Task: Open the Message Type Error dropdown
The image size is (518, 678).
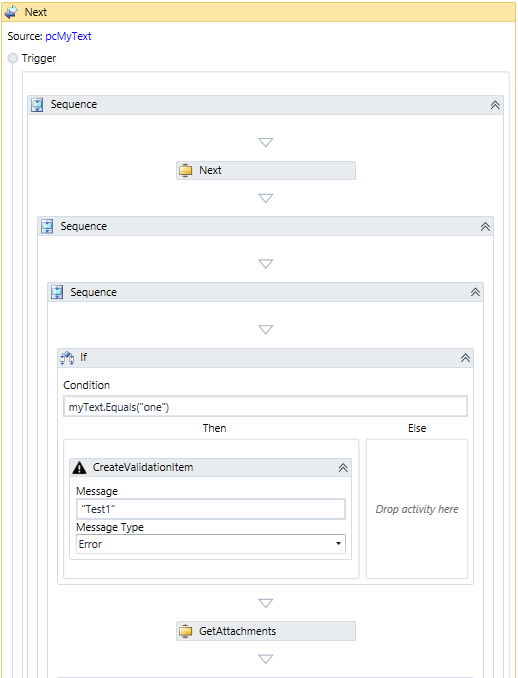Action: pyautogui.click(x=211, y=544)
